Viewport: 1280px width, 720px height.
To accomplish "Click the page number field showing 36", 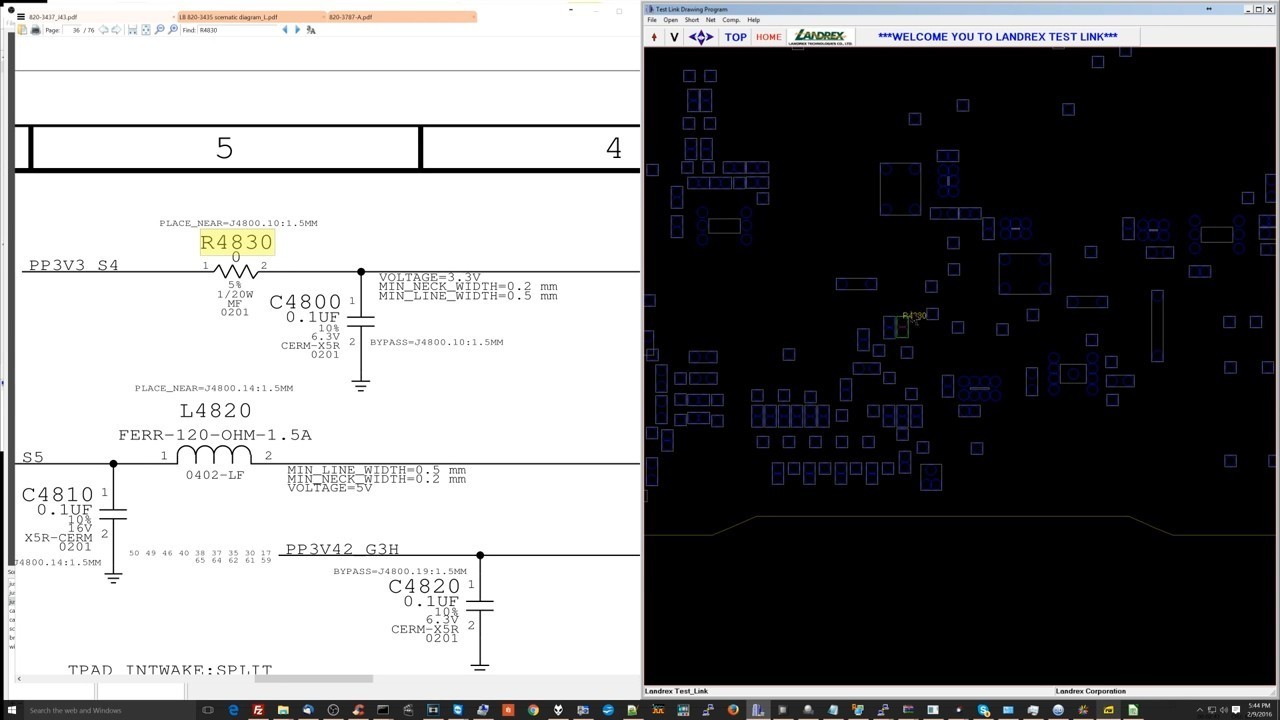I will point(73,30).
